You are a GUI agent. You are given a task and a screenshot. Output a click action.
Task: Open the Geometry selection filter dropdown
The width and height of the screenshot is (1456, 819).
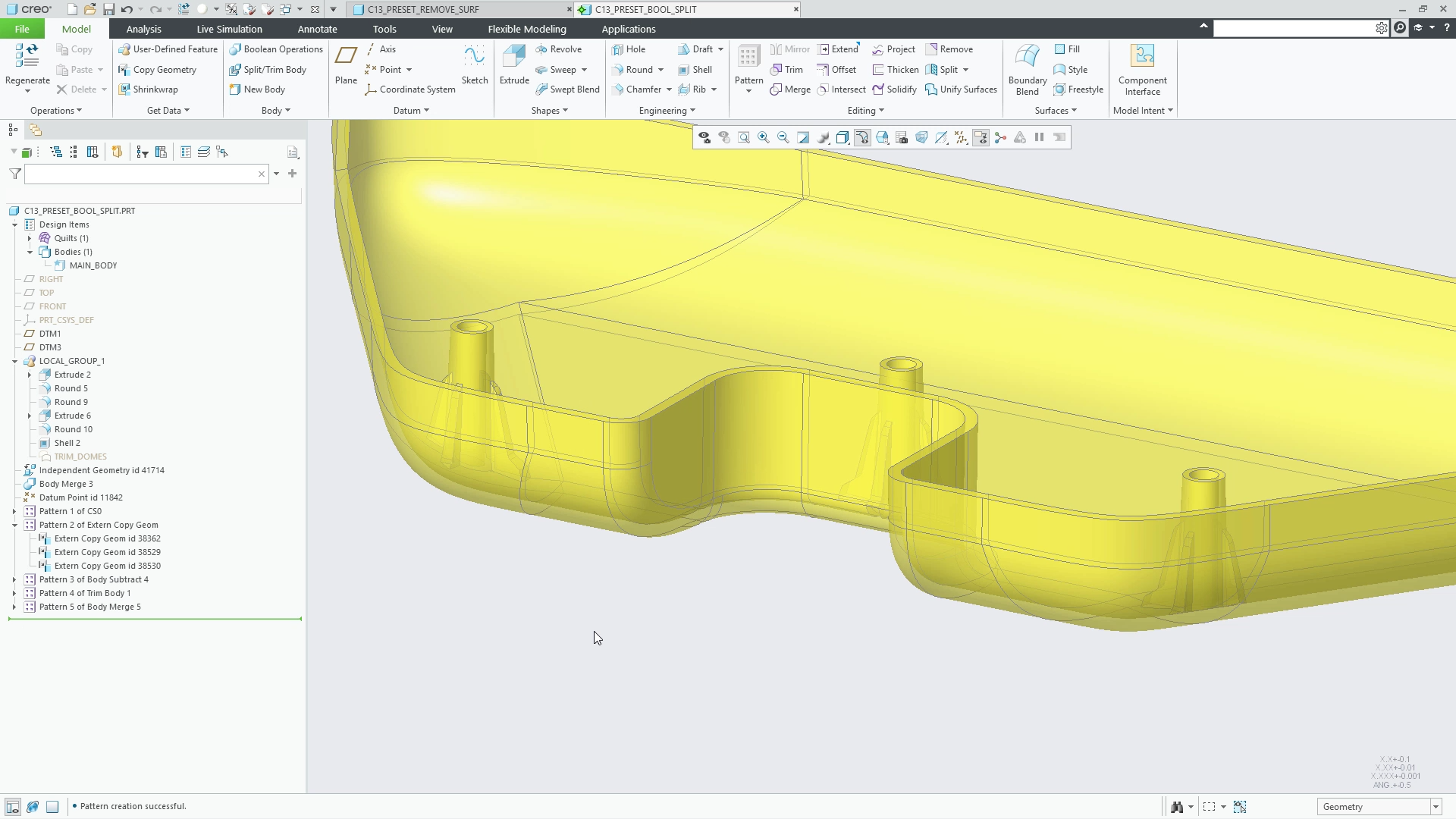pos(1436,807)
